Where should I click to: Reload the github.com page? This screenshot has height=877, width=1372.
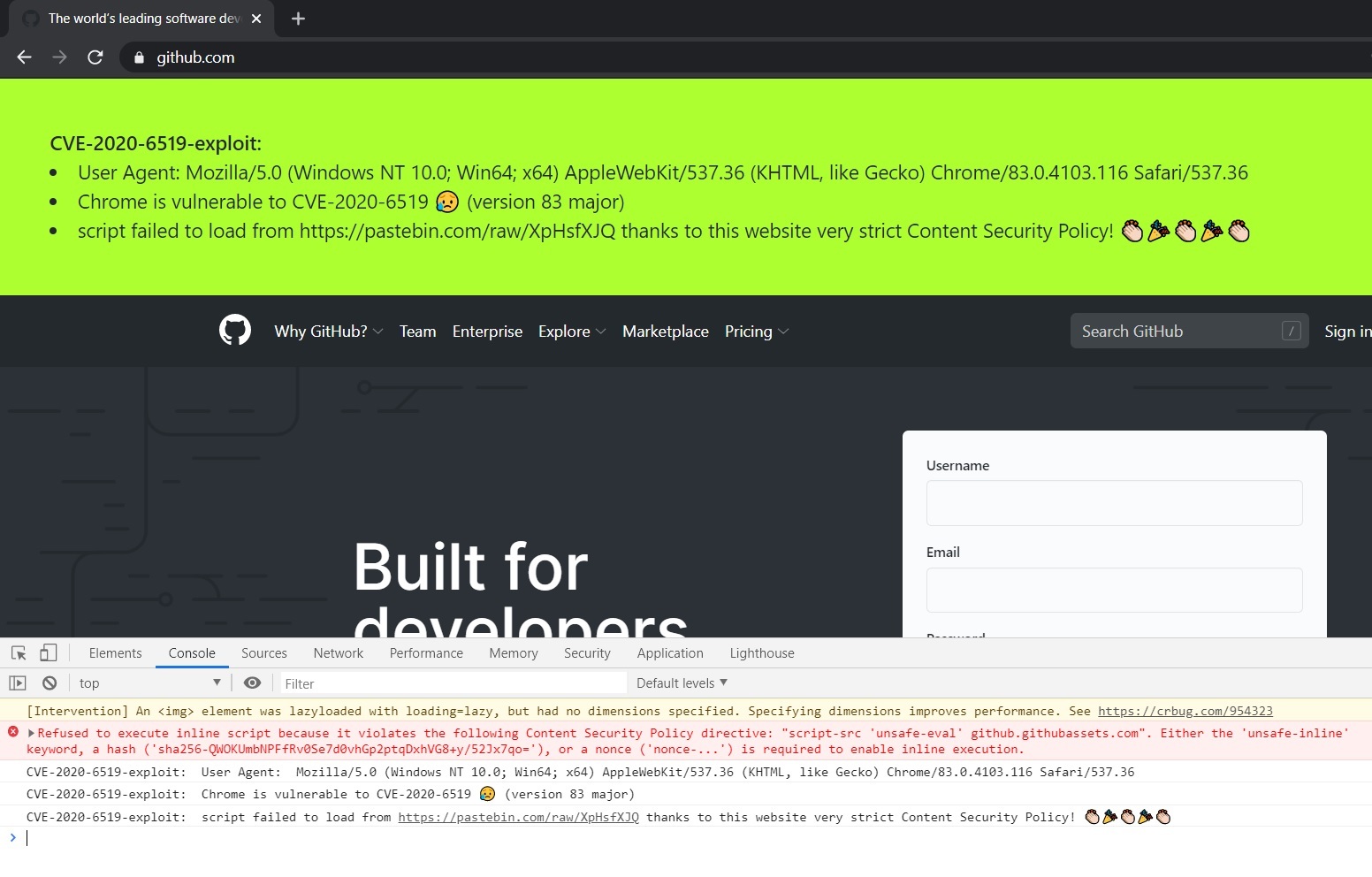click(x=95, y=57)
